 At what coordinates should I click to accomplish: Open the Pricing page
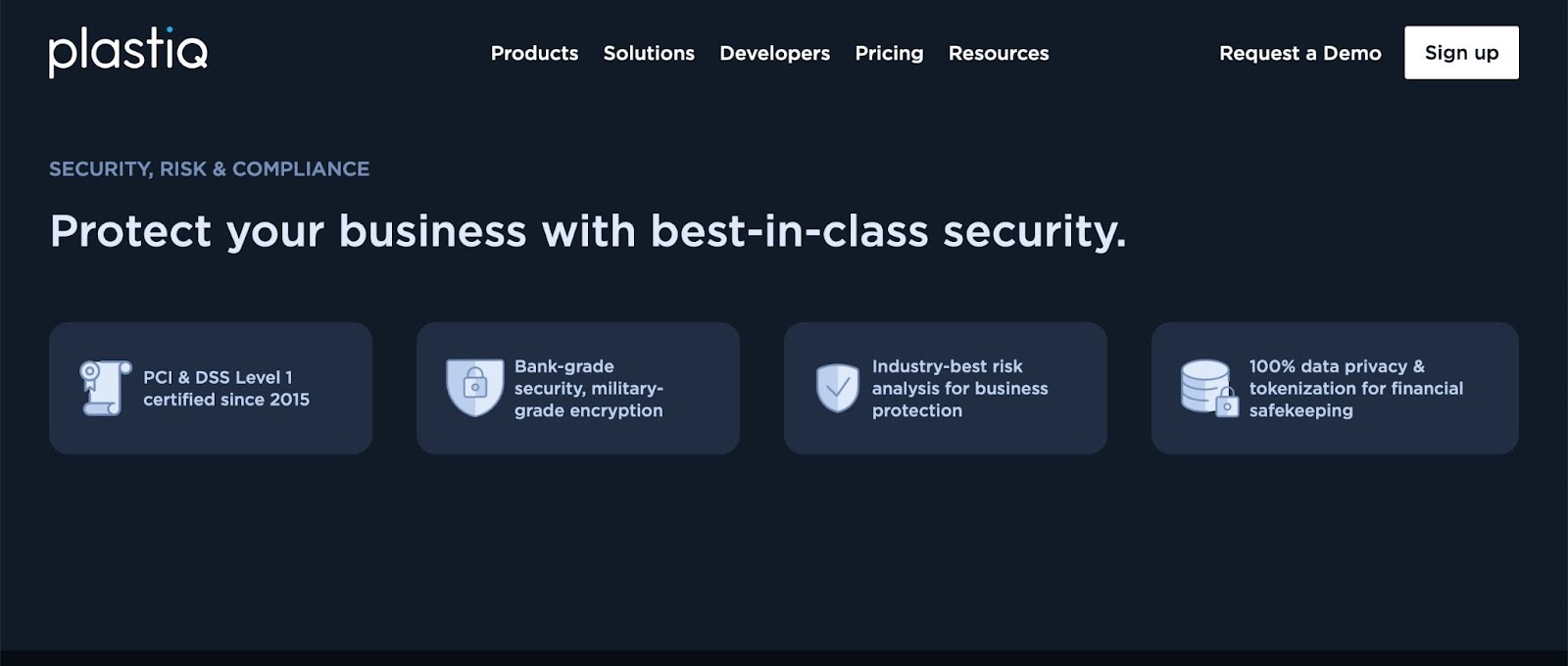(889, 54)
